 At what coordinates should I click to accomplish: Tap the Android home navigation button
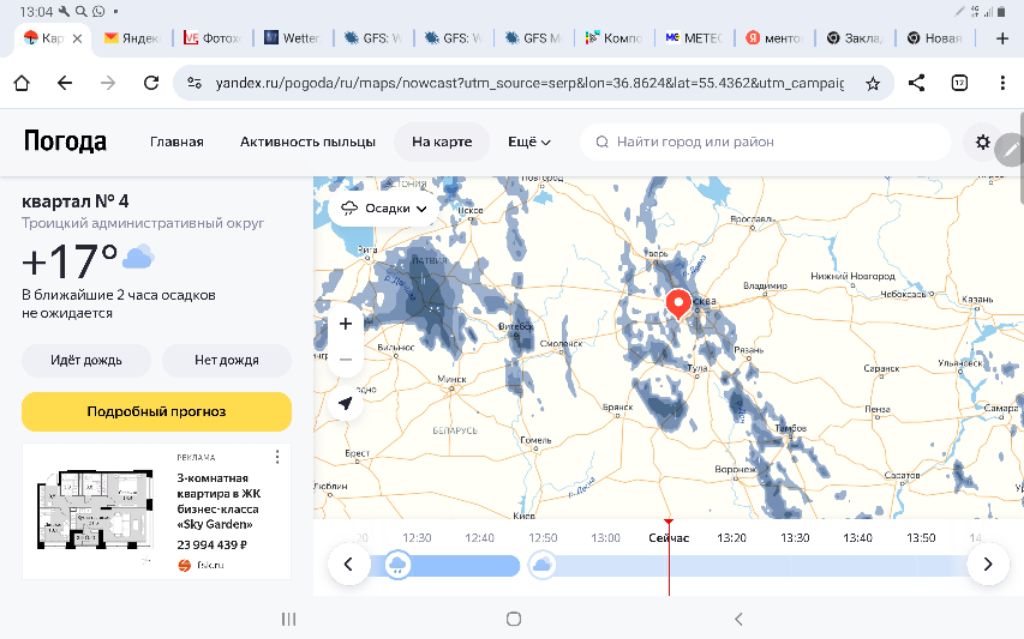click(514, 619)
